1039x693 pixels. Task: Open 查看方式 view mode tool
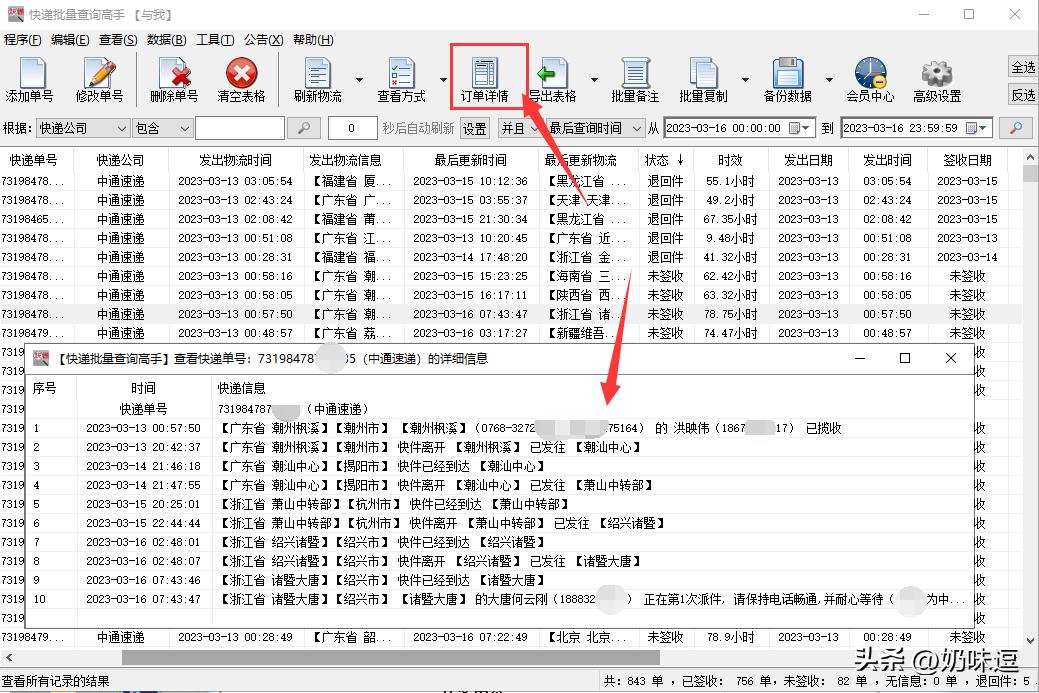[400, 75]
